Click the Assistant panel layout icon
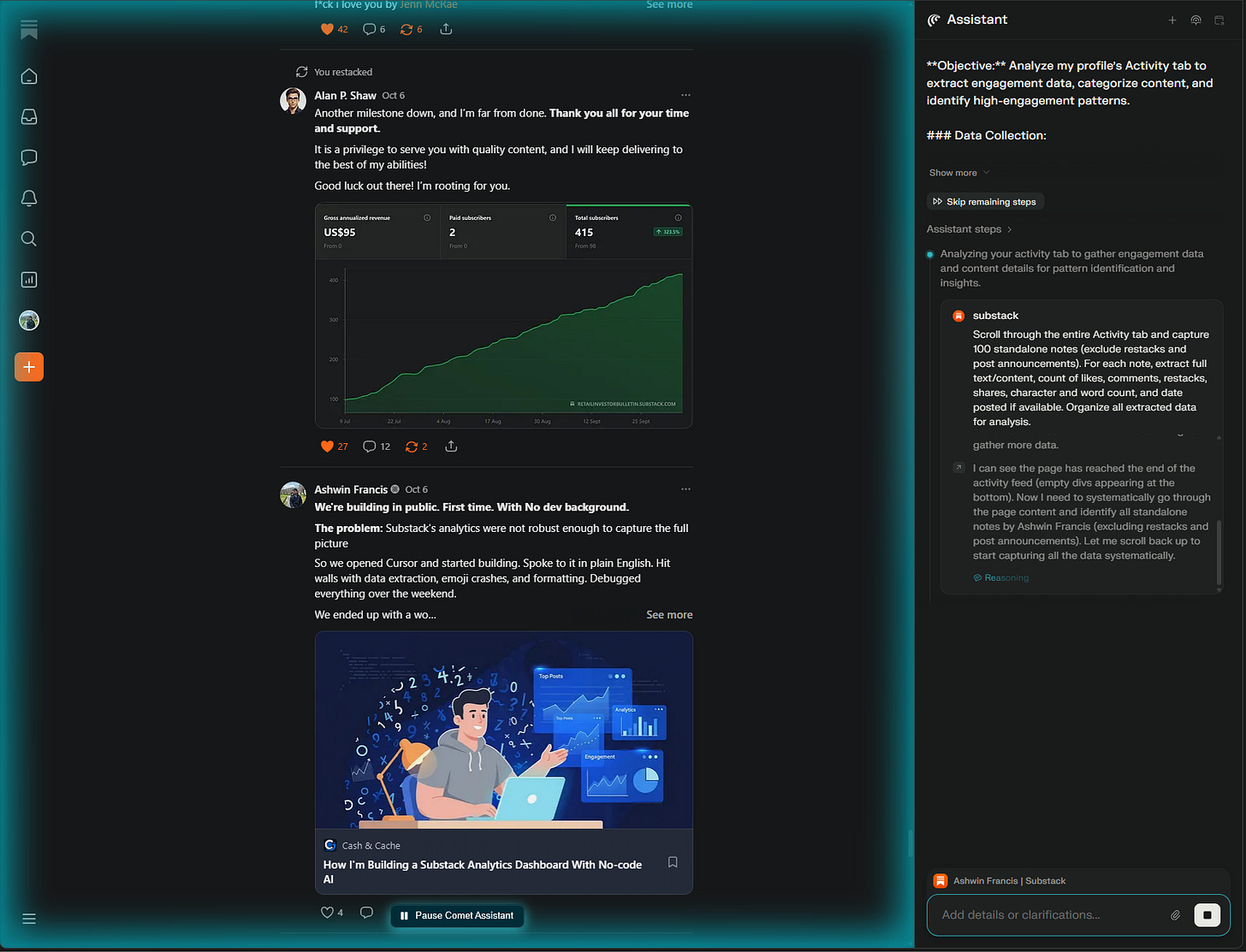This screenshot has width=1246, height=952. point(1219,20)
